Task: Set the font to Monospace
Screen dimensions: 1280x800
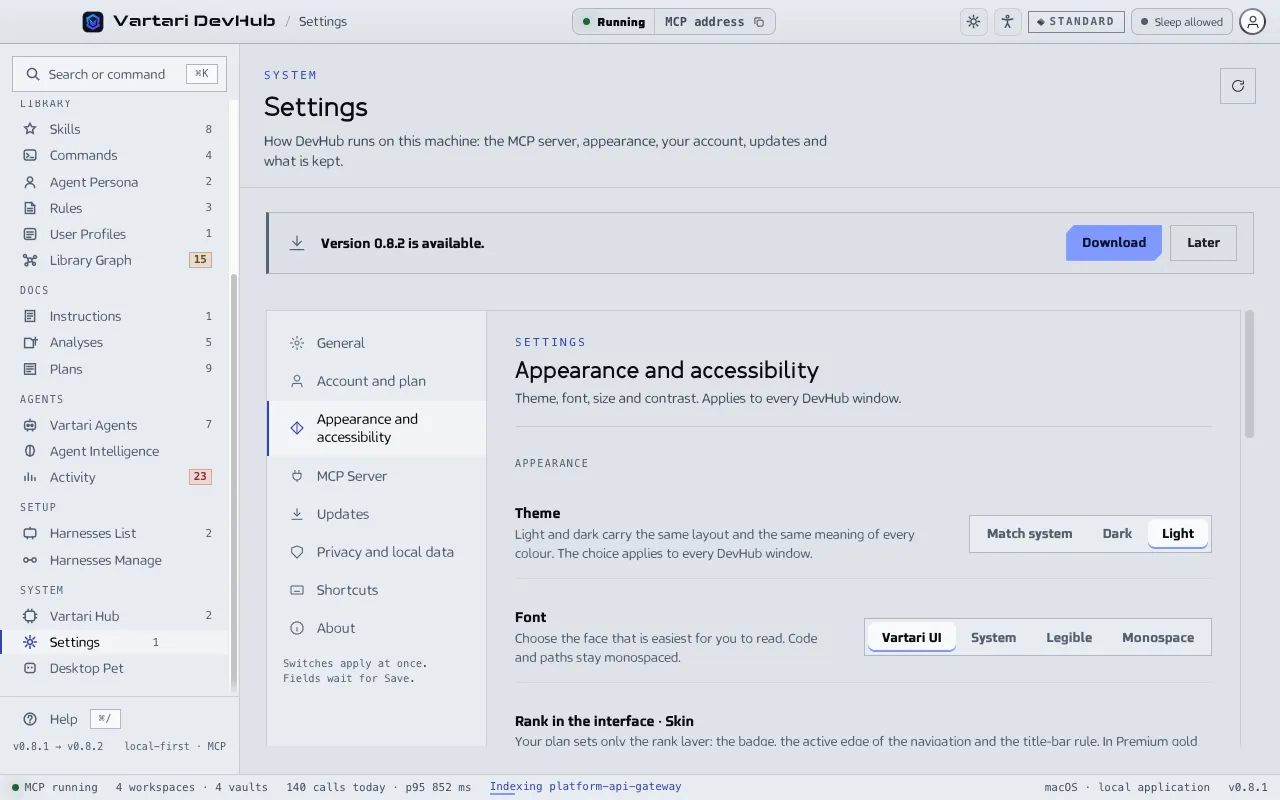Action: (x=1158, y=638)
